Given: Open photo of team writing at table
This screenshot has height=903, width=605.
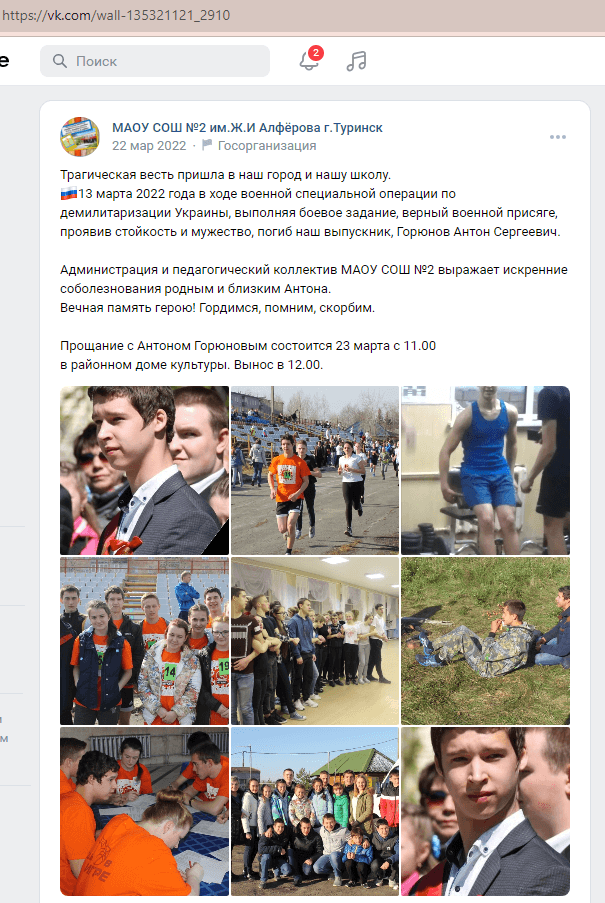Looking at the screenshot, I should click(144, 811).
